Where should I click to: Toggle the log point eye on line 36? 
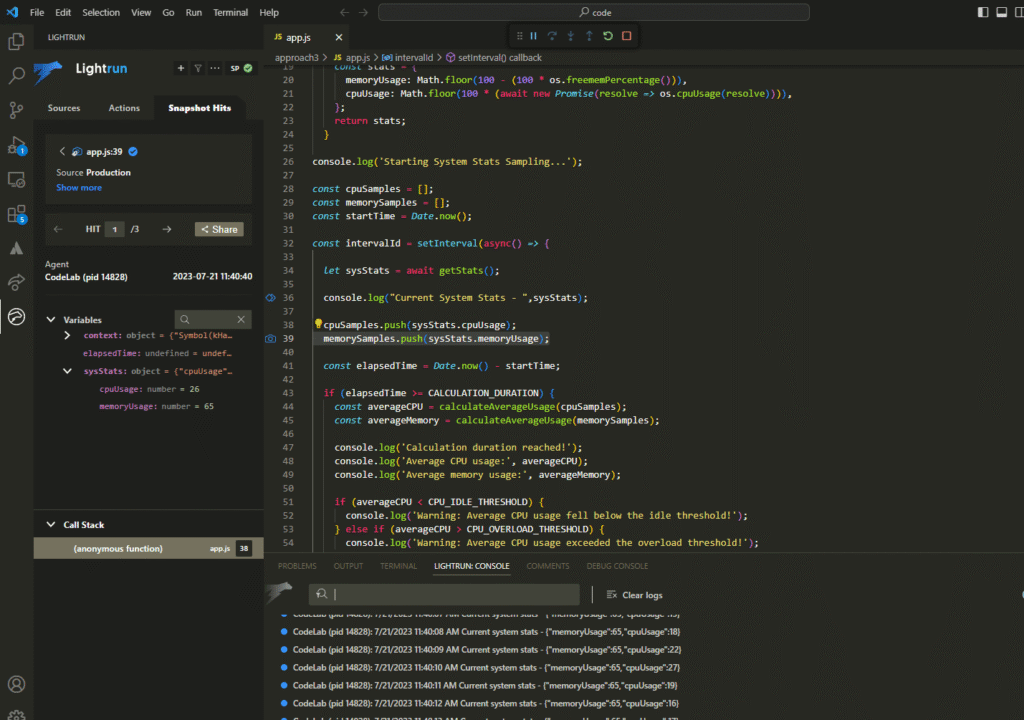pyautogui.click(x=268, y=297)
